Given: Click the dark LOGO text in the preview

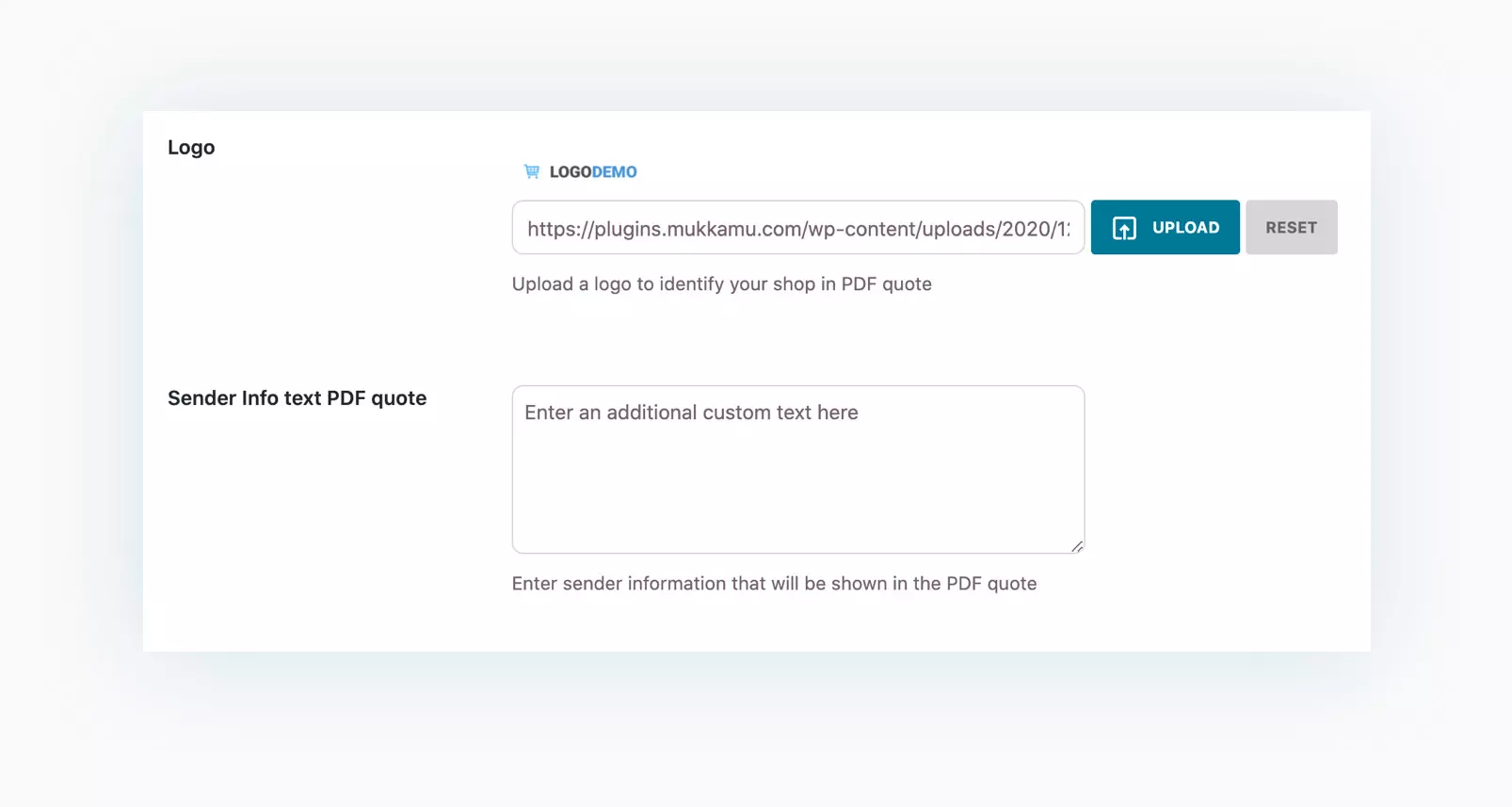Looking at the screenshot, I should 571,171.
